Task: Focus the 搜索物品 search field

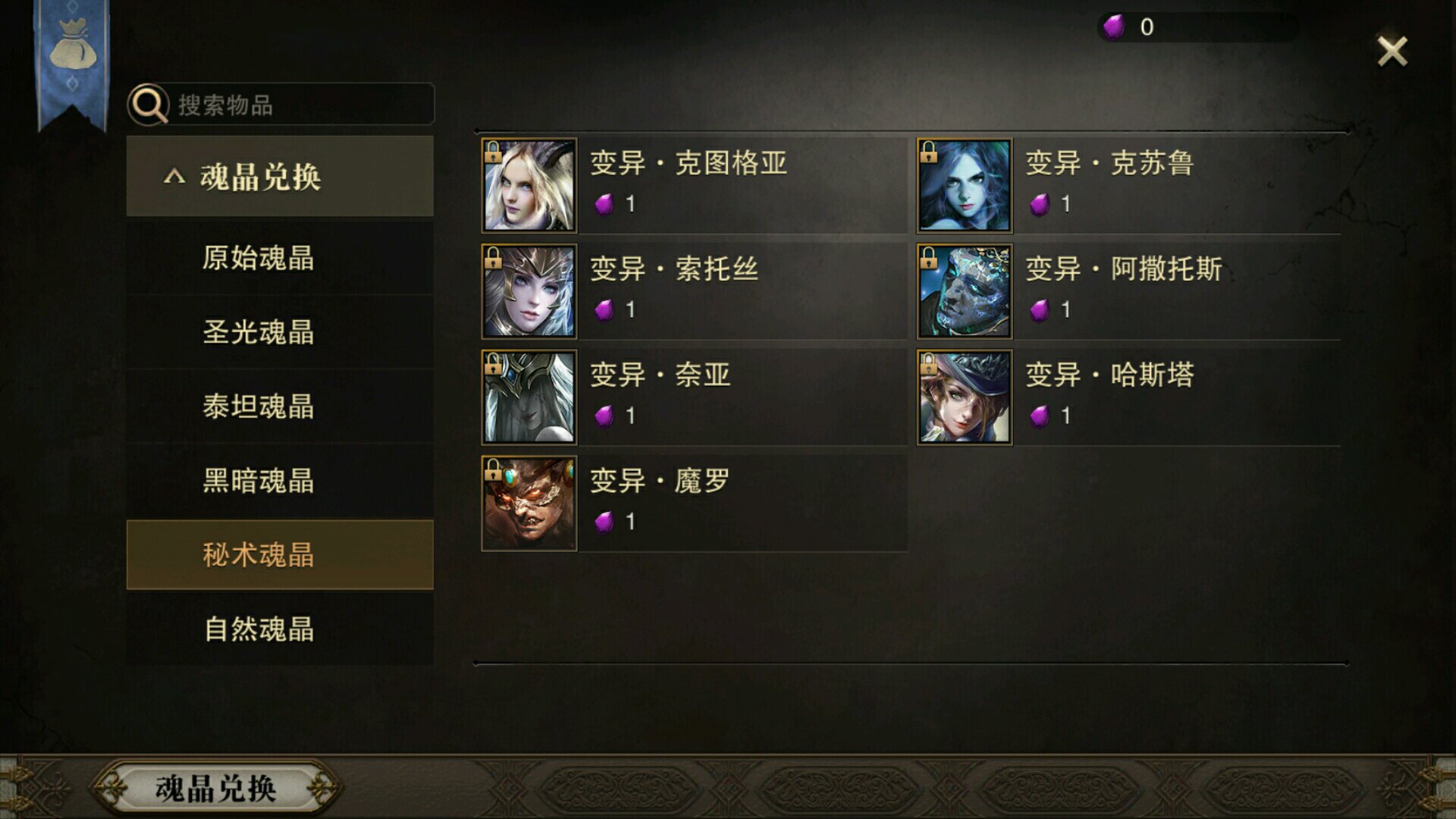Action: (x=281, y=105)
